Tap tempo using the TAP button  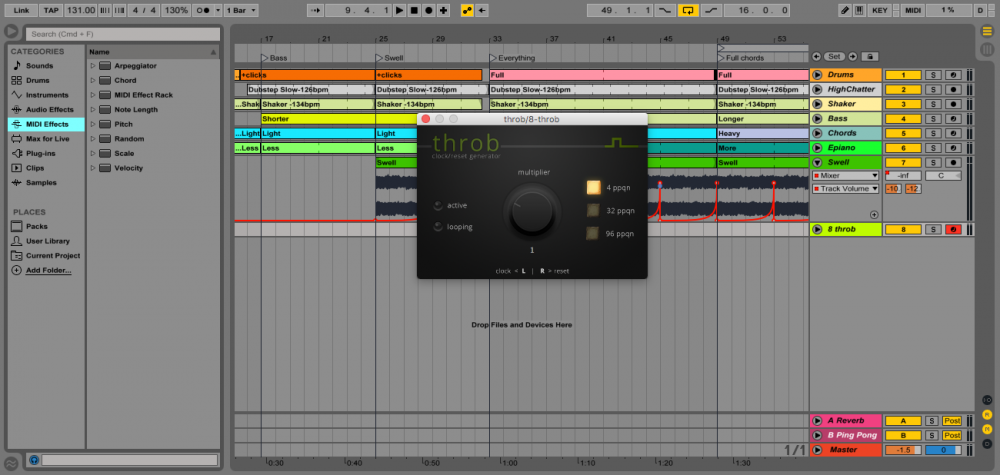(51, 10)
